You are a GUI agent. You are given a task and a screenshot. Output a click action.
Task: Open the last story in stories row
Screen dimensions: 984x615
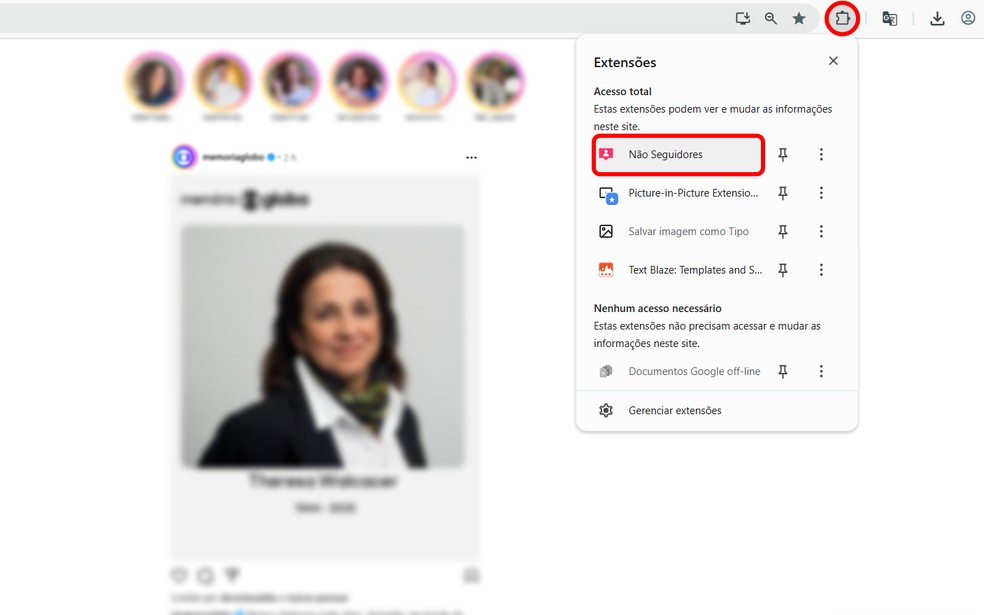coord(496,82)
